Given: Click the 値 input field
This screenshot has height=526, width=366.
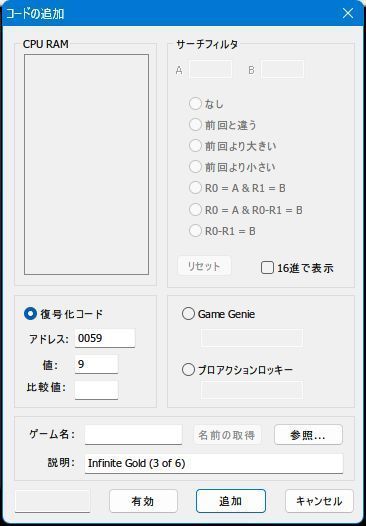Looking at the screenshot, I should pos(96,364).
